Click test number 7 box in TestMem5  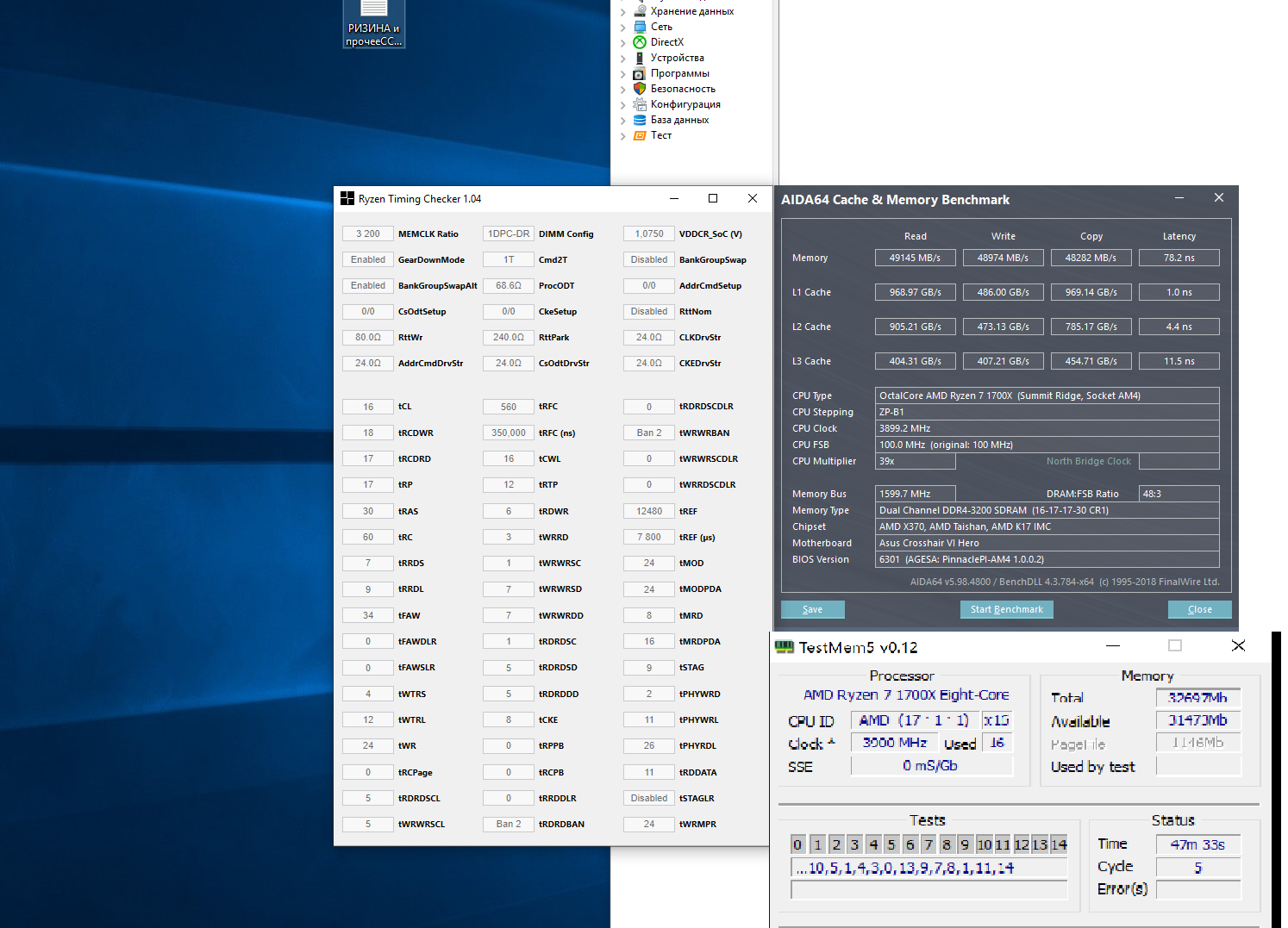click(x=928, y=844)
